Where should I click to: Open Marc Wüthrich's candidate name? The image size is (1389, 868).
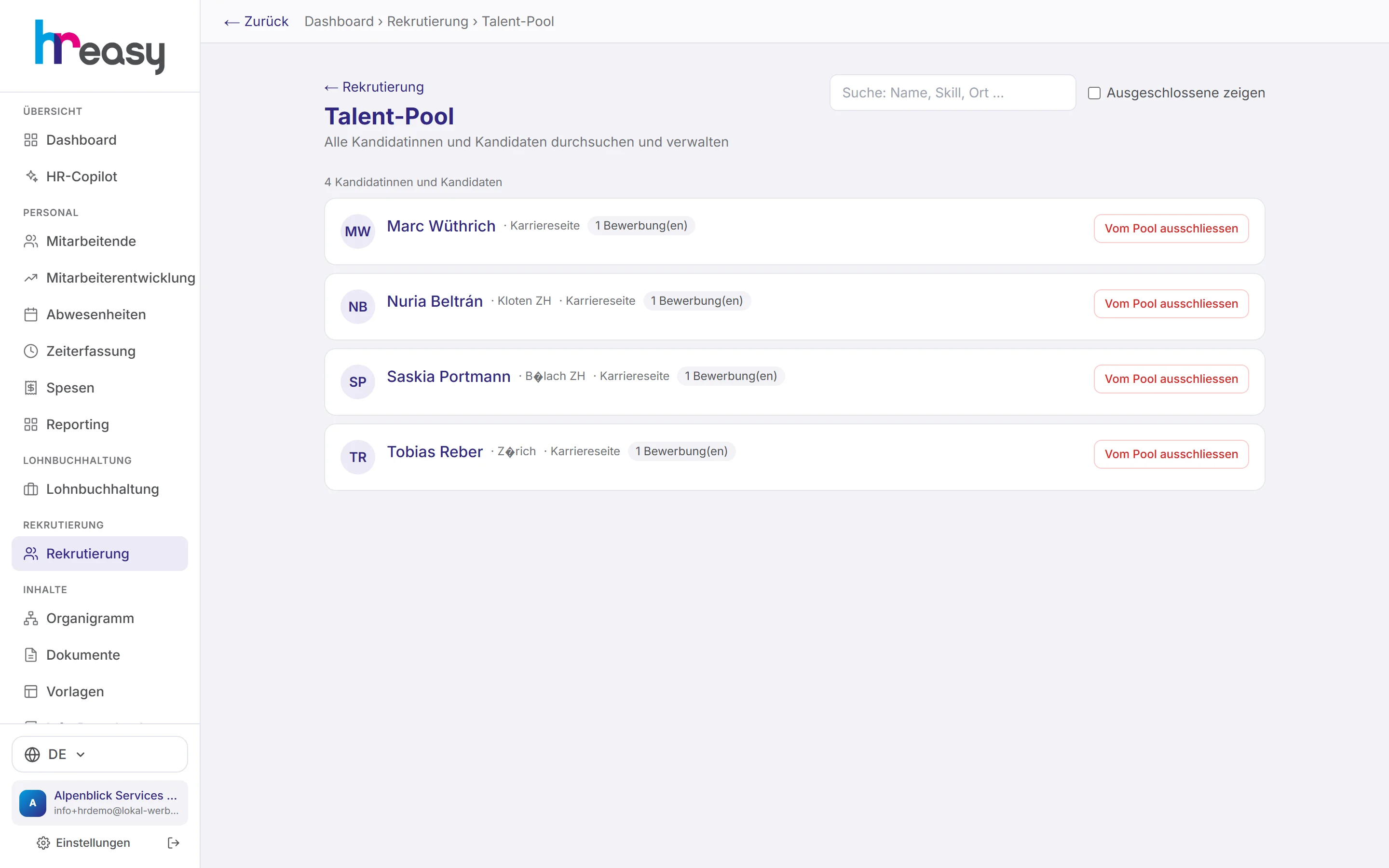[441, 226]
